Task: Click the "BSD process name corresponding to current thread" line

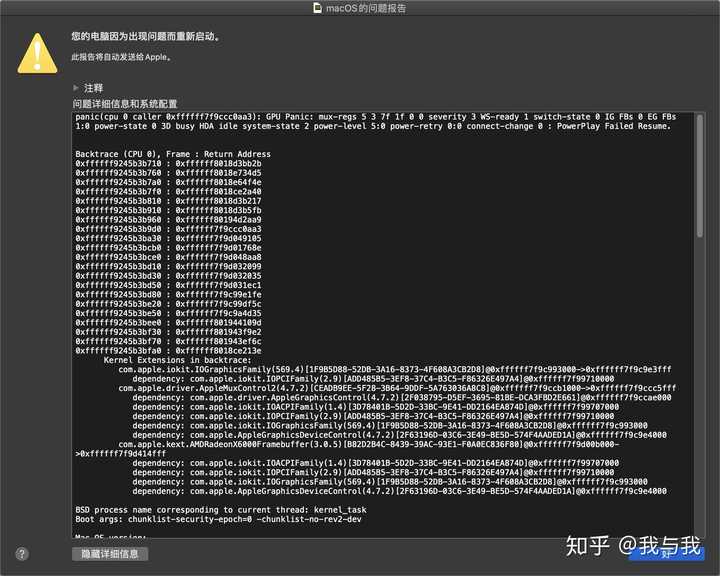Action: click(x=221, y=510)
